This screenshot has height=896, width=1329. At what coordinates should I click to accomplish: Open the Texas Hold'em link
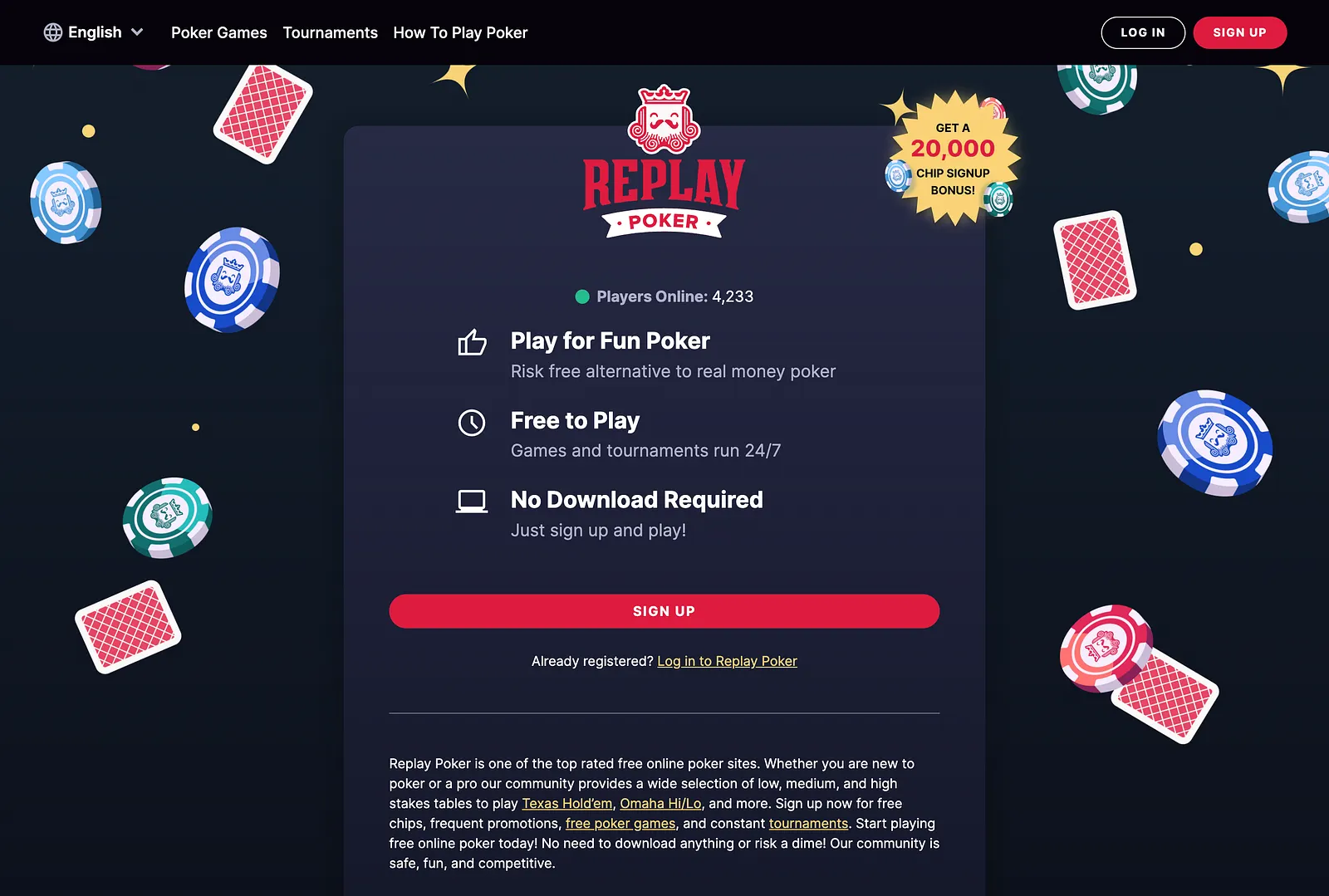point(567,804)
